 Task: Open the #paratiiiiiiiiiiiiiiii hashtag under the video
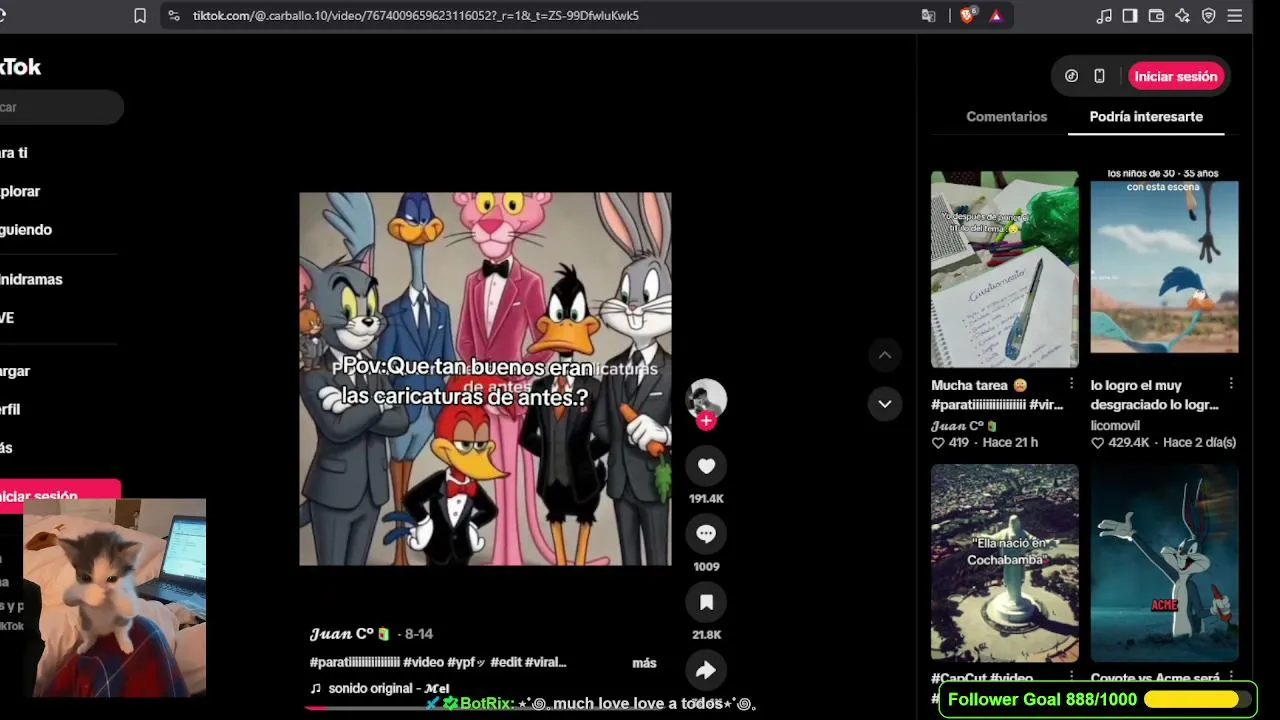[355, 663]
